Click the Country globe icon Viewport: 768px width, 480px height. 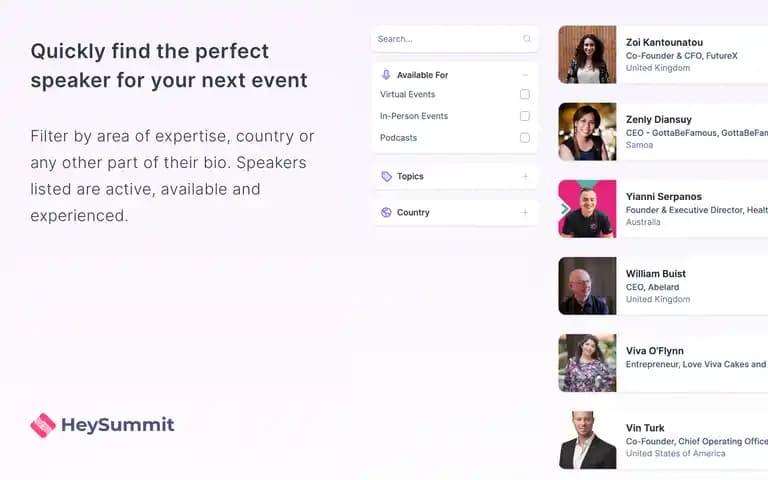click(x=386, y=212)
